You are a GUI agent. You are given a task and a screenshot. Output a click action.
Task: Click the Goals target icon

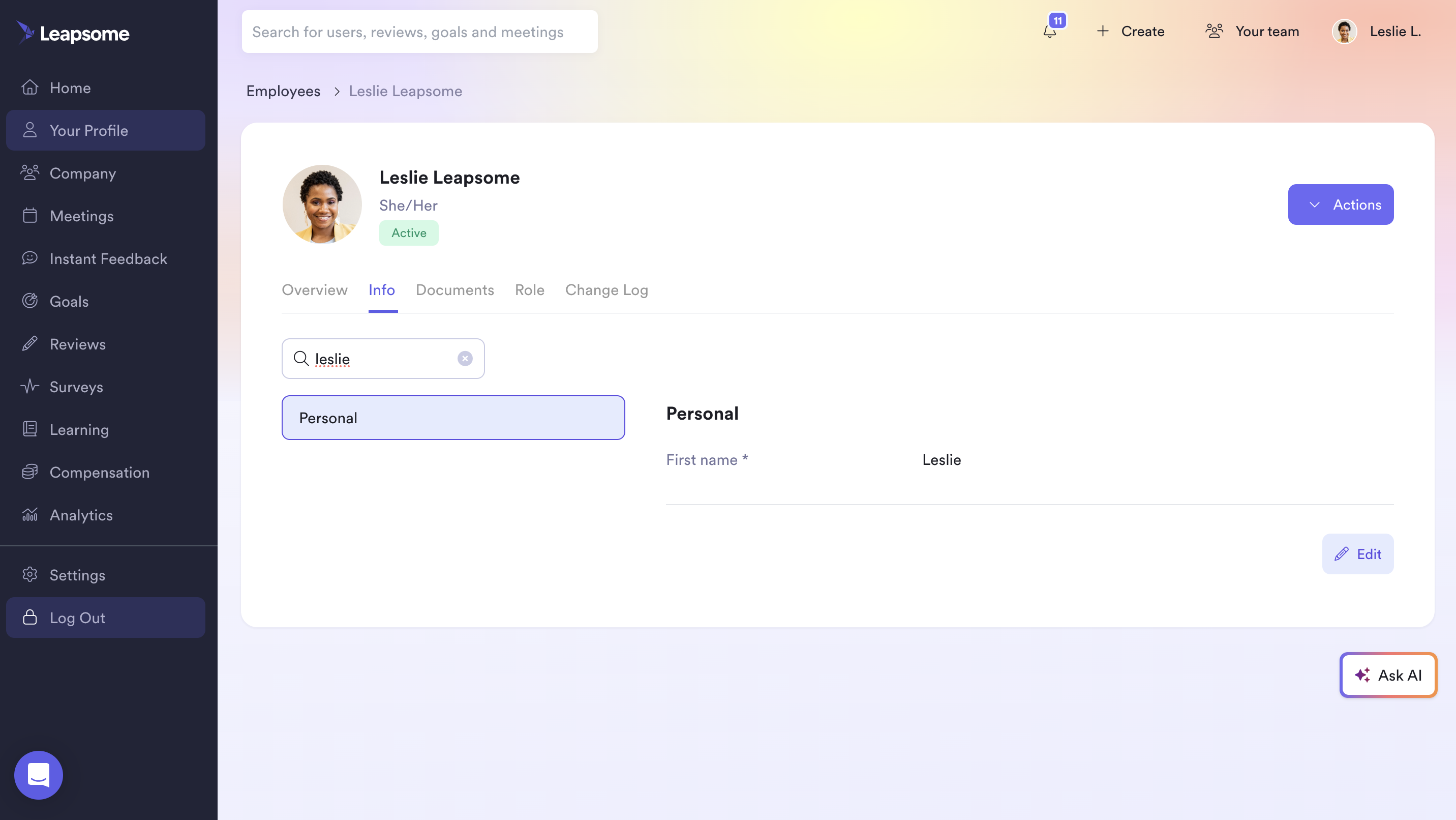tap(30, 301)
